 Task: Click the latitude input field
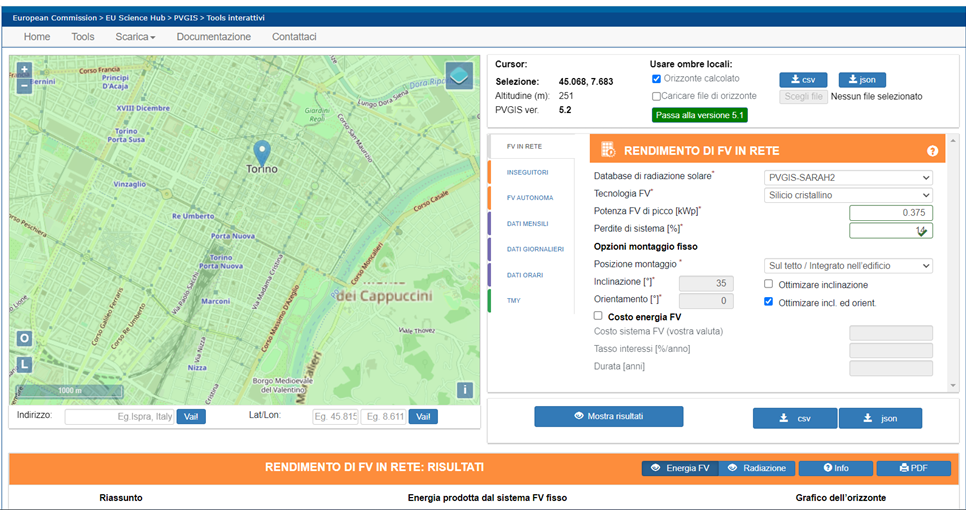[x=336, y=417]
